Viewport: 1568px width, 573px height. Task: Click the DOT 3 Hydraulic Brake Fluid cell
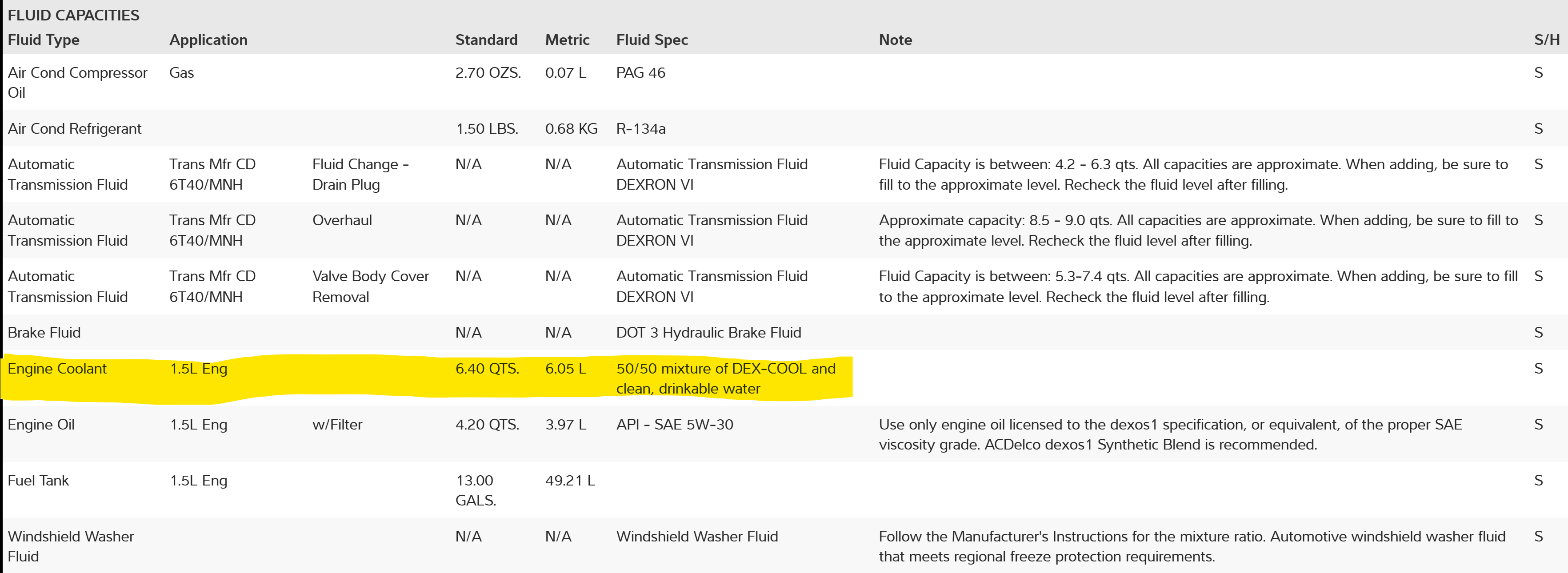(x=708, y=333)
